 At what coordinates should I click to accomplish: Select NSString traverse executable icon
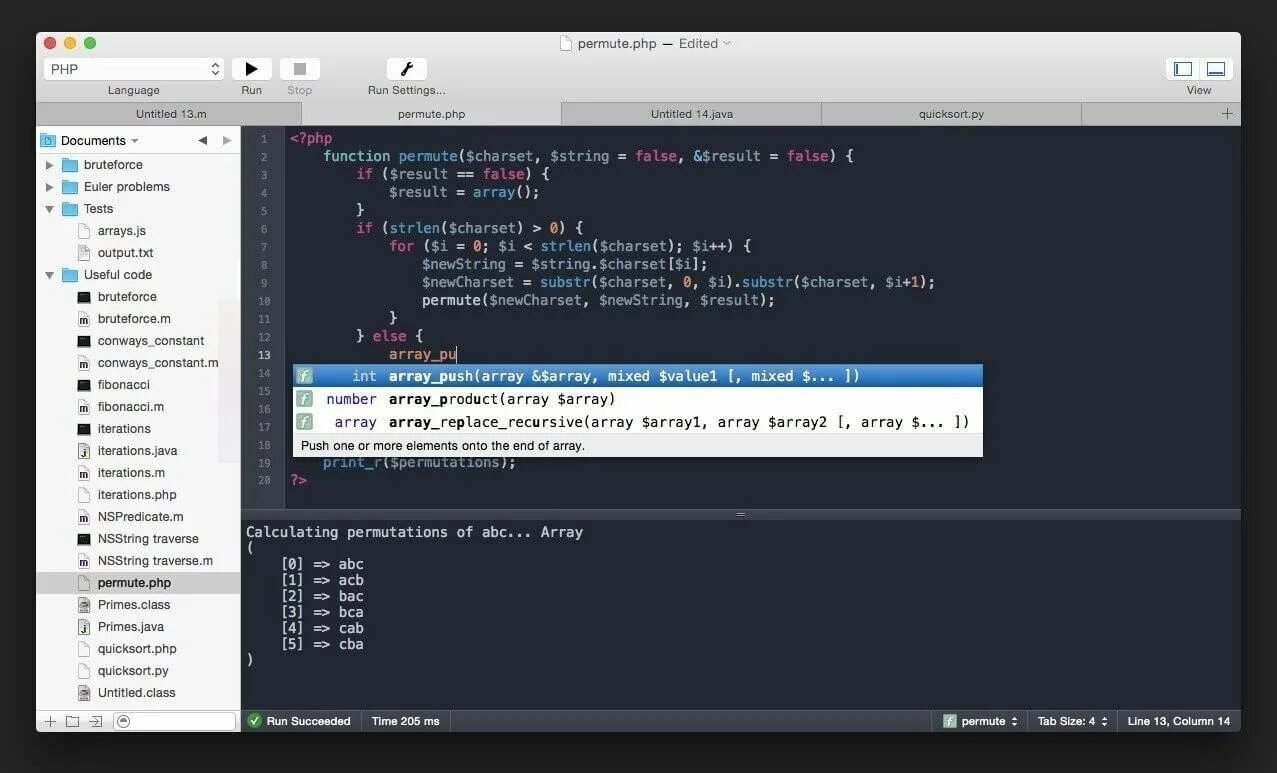pos(84,539)
